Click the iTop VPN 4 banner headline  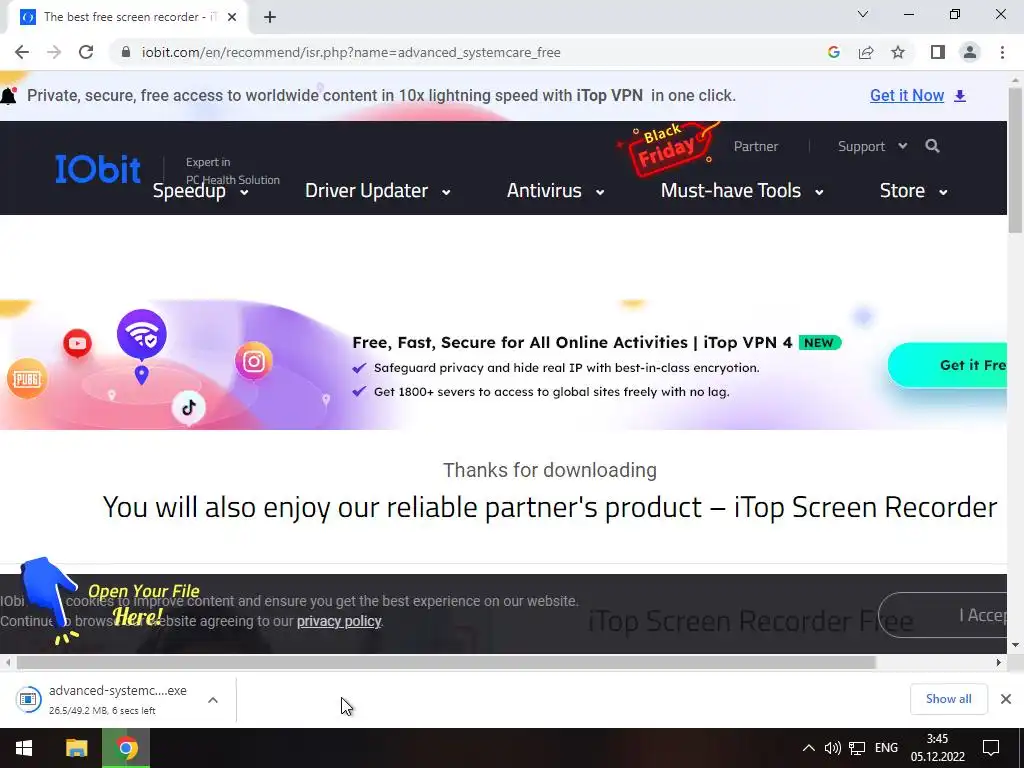click(572, 342)
